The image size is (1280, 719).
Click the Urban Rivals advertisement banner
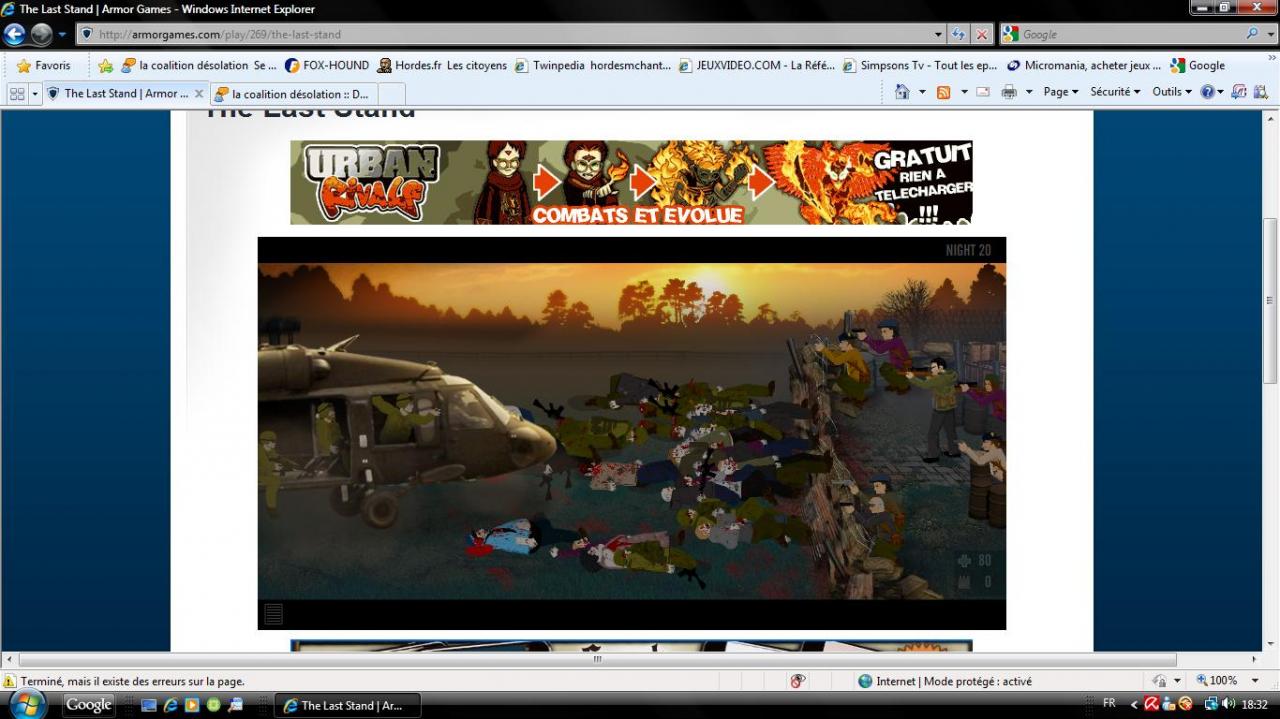coord(631,182)
